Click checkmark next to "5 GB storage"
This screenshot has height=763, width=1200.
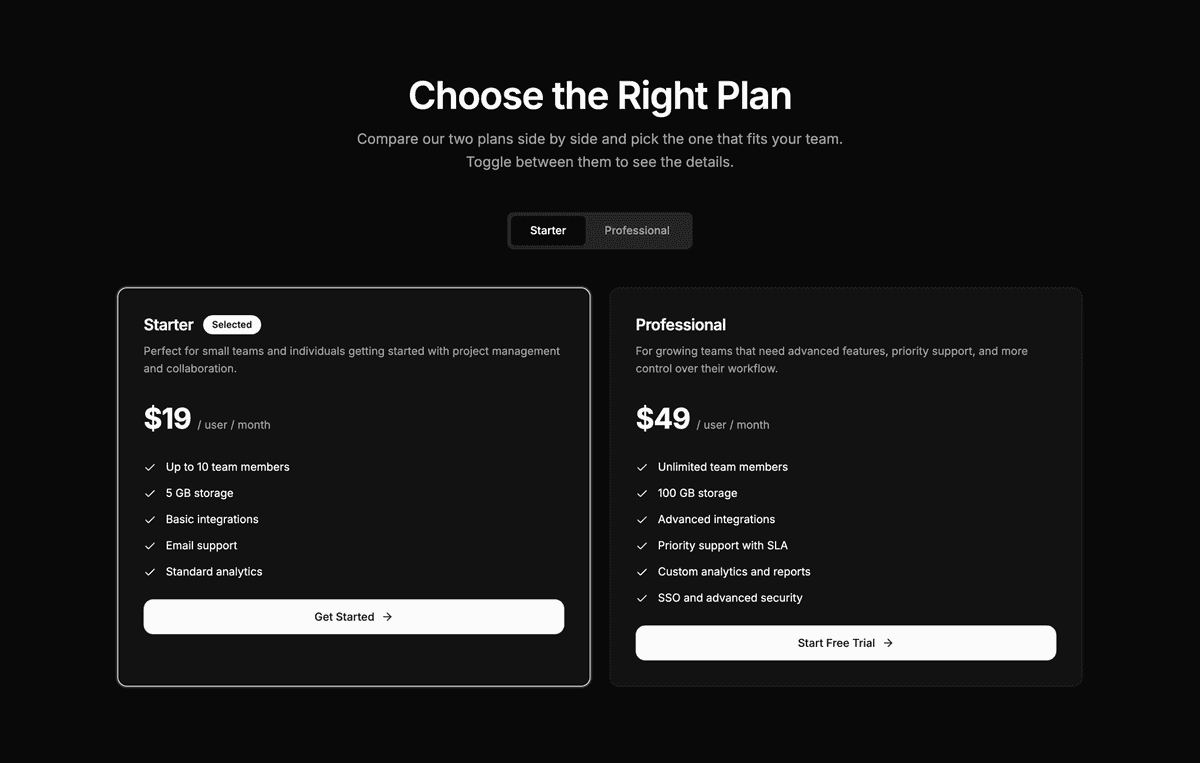point(148,493)
